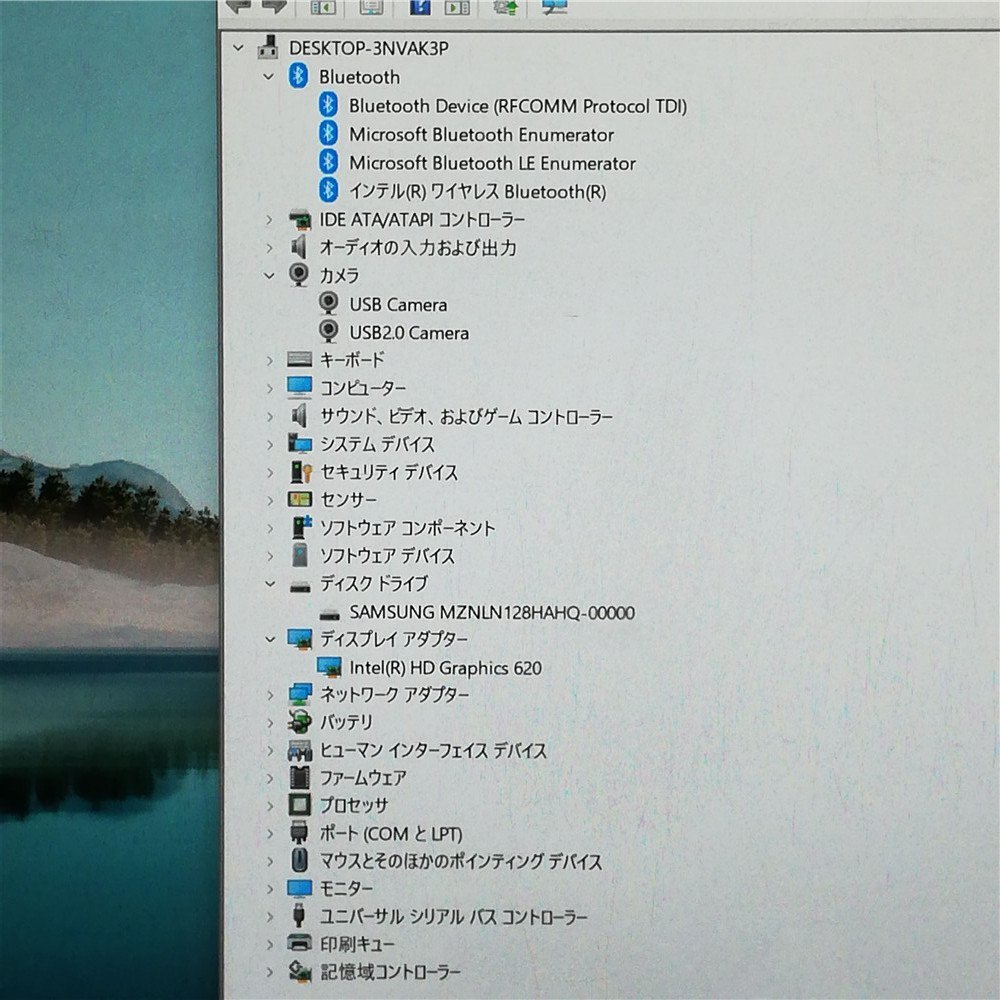Collapse the カメラ category
The width and height of the screenshot is (1000, 1000).
[268, 276]
